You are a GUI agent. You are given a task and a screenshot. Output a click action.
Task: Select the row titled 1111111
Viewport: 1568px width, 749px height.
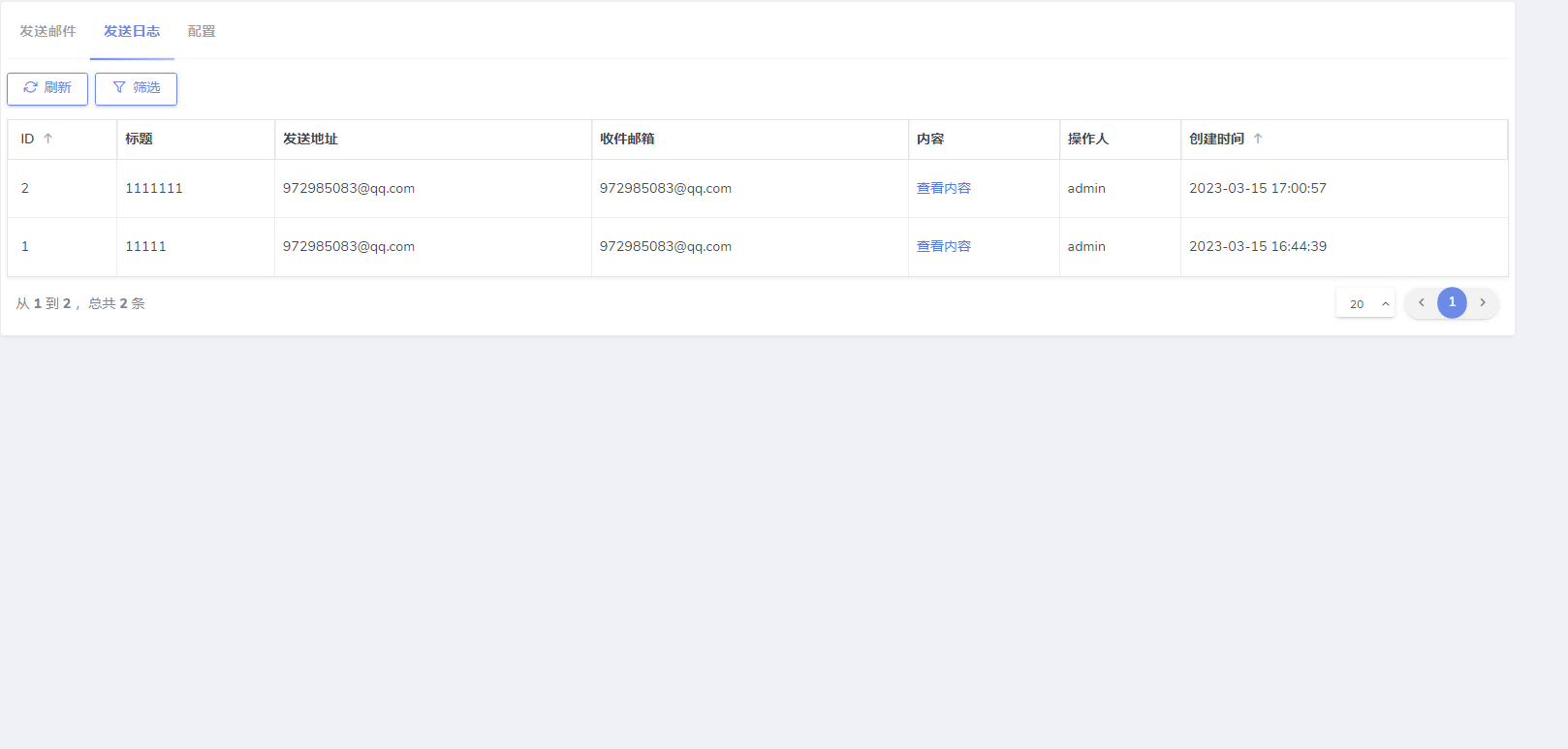tap(154, 188)
